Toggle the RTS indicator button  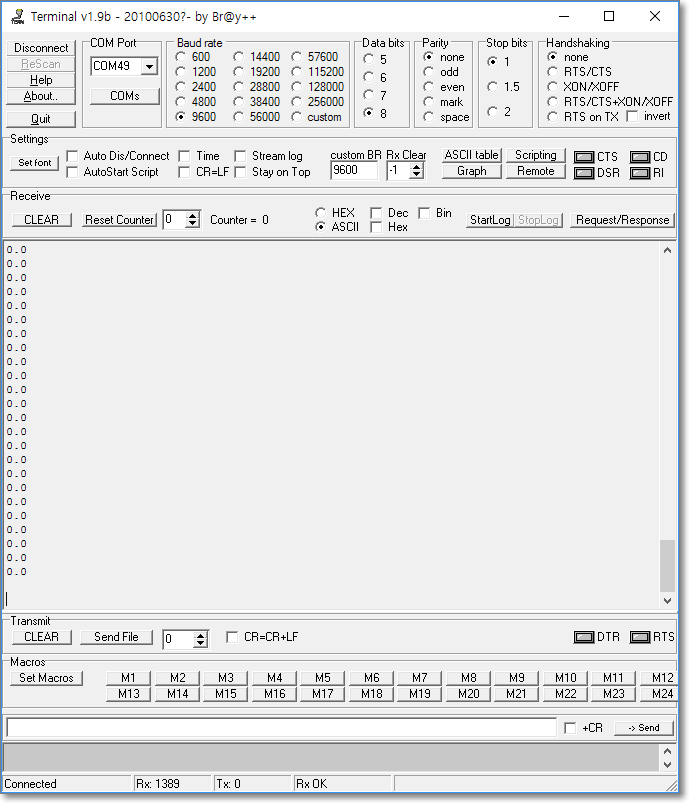tap(640, 637)
